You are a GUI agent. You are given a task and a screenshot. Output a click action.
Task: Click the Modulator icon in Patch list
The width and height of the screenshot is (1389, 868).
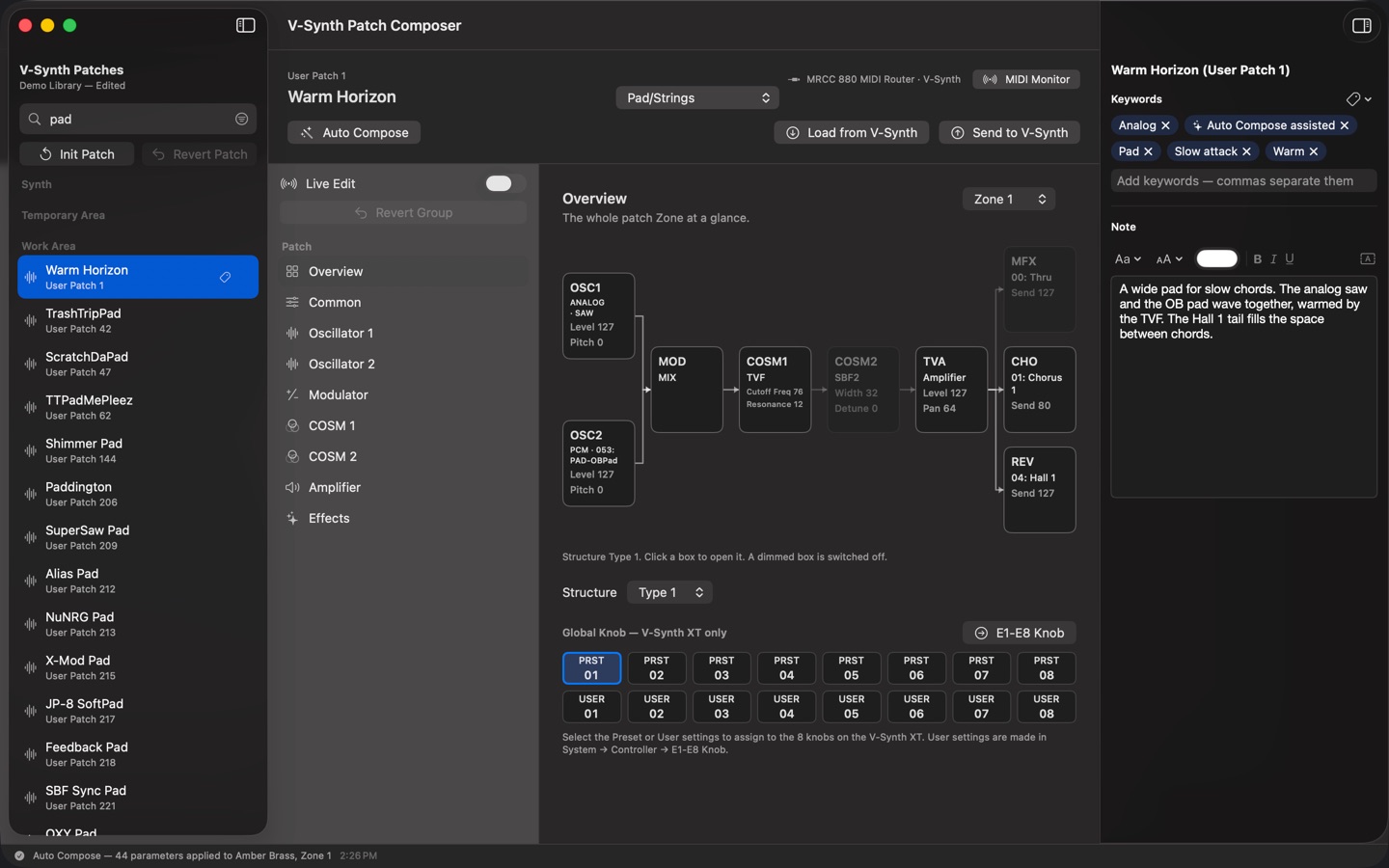tap(292, 394)
